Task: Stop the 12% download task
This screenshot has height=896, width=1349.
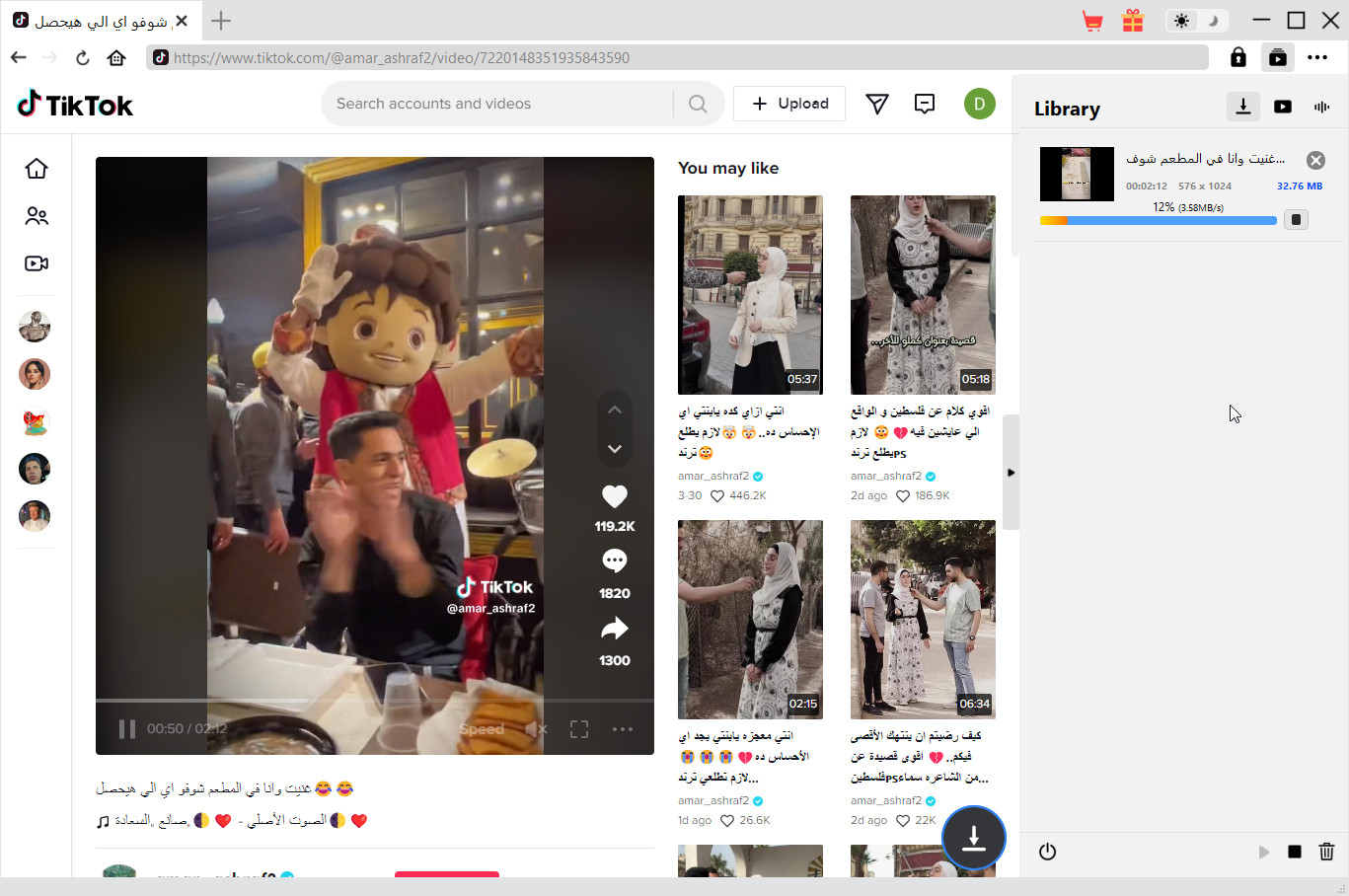Action: point(1297,220)
